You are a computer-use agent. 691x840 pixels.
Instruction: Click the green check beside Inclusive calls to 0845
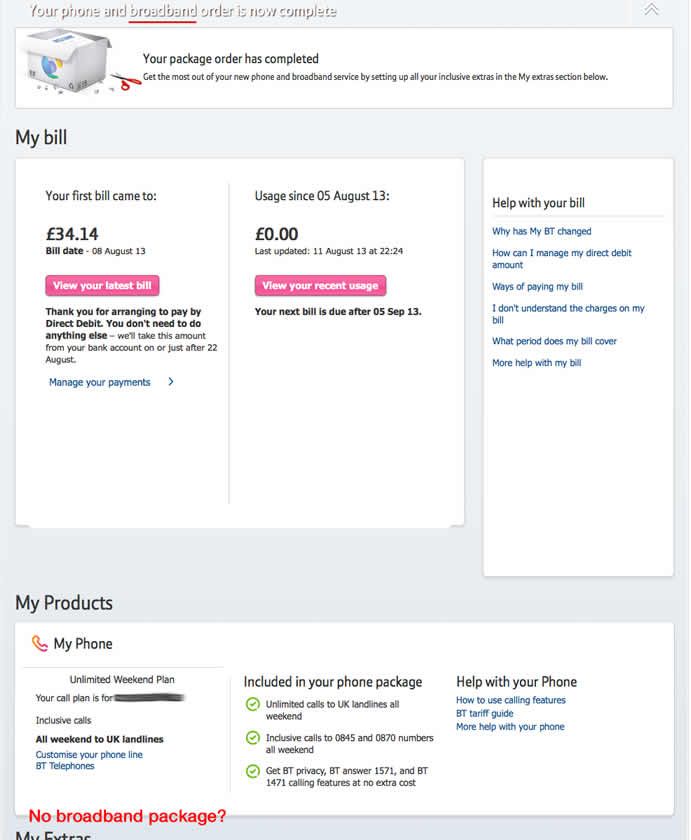(252, 738)
